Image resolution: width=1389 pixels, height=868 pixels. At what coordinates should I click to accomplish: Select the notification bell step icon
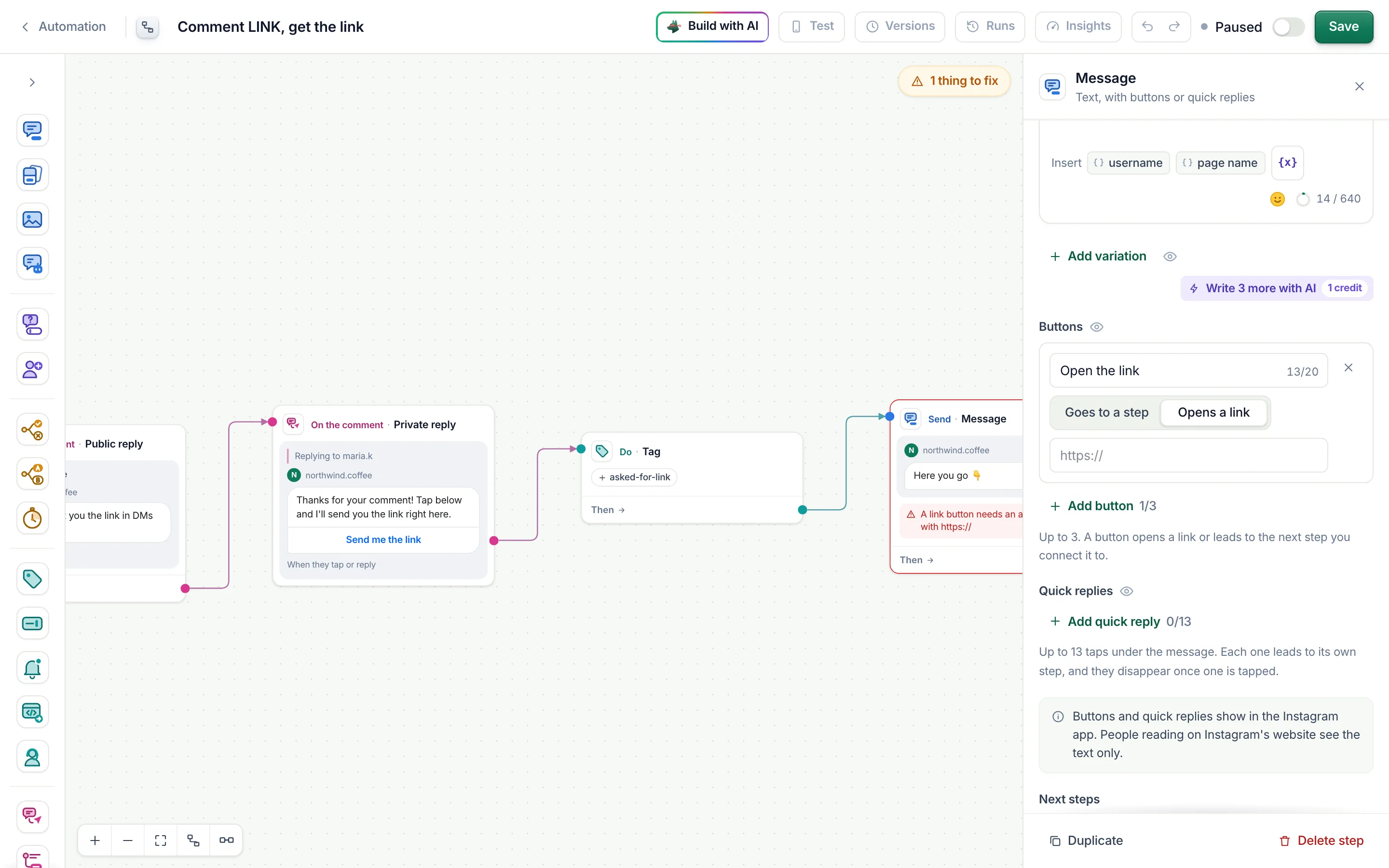(32, 668)
